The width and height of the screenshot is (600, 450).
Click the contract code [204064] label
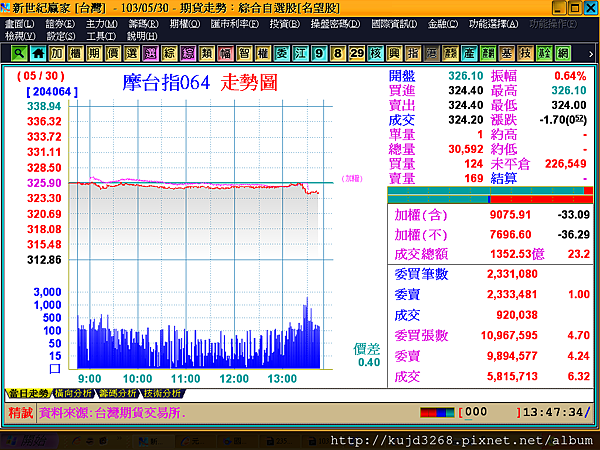pos(52,92)
